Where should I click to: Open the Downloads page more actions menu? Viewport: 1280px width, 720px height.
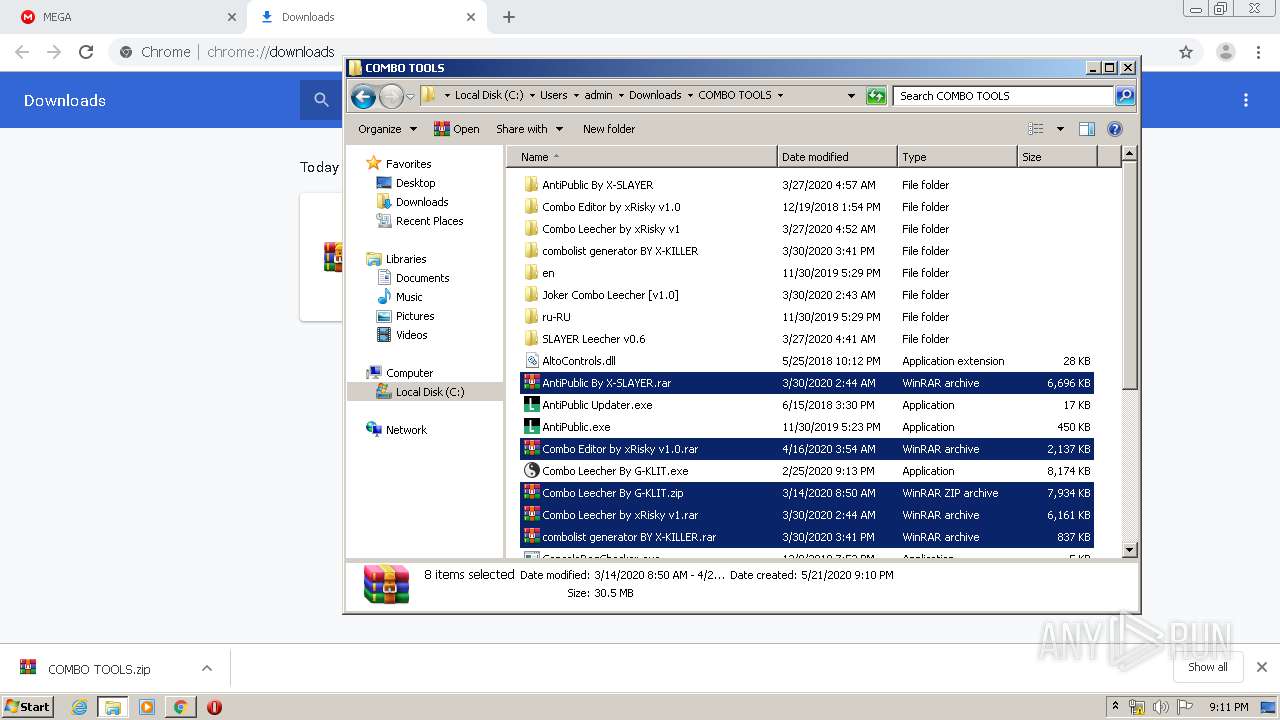pyautogui.click(x=1246, y=100)
